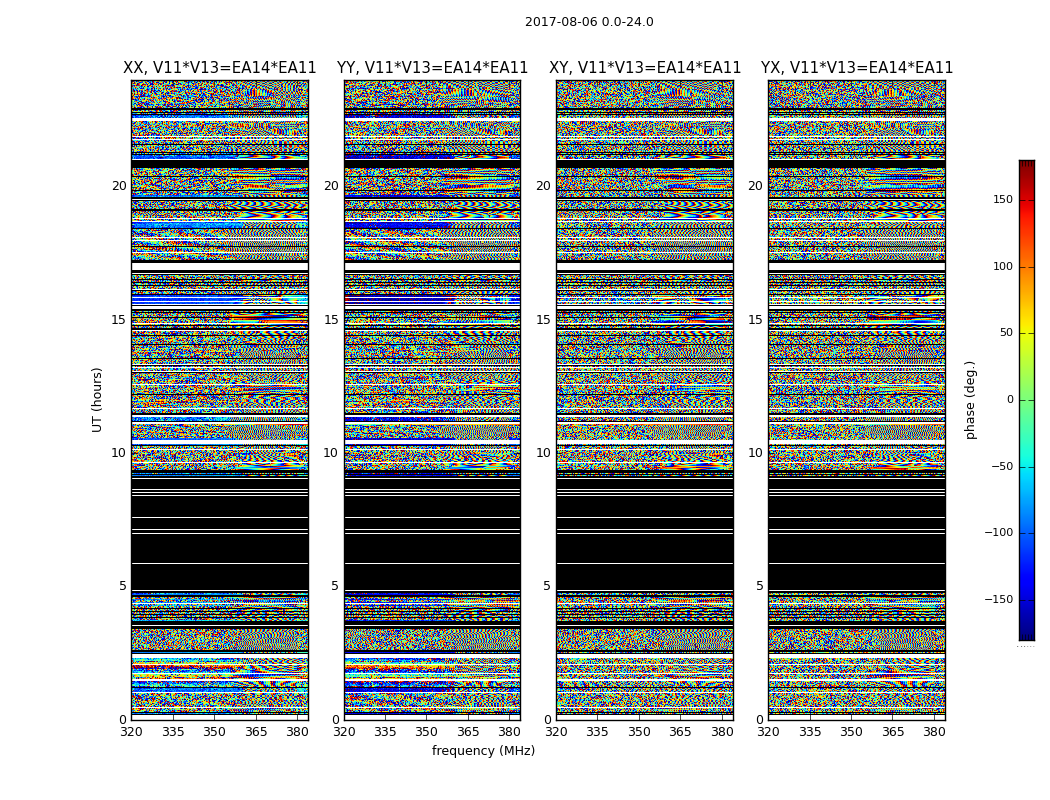
Task: Click the XY, V11*V13=EA14*EA11 panel title
Action: coord(645,68)
